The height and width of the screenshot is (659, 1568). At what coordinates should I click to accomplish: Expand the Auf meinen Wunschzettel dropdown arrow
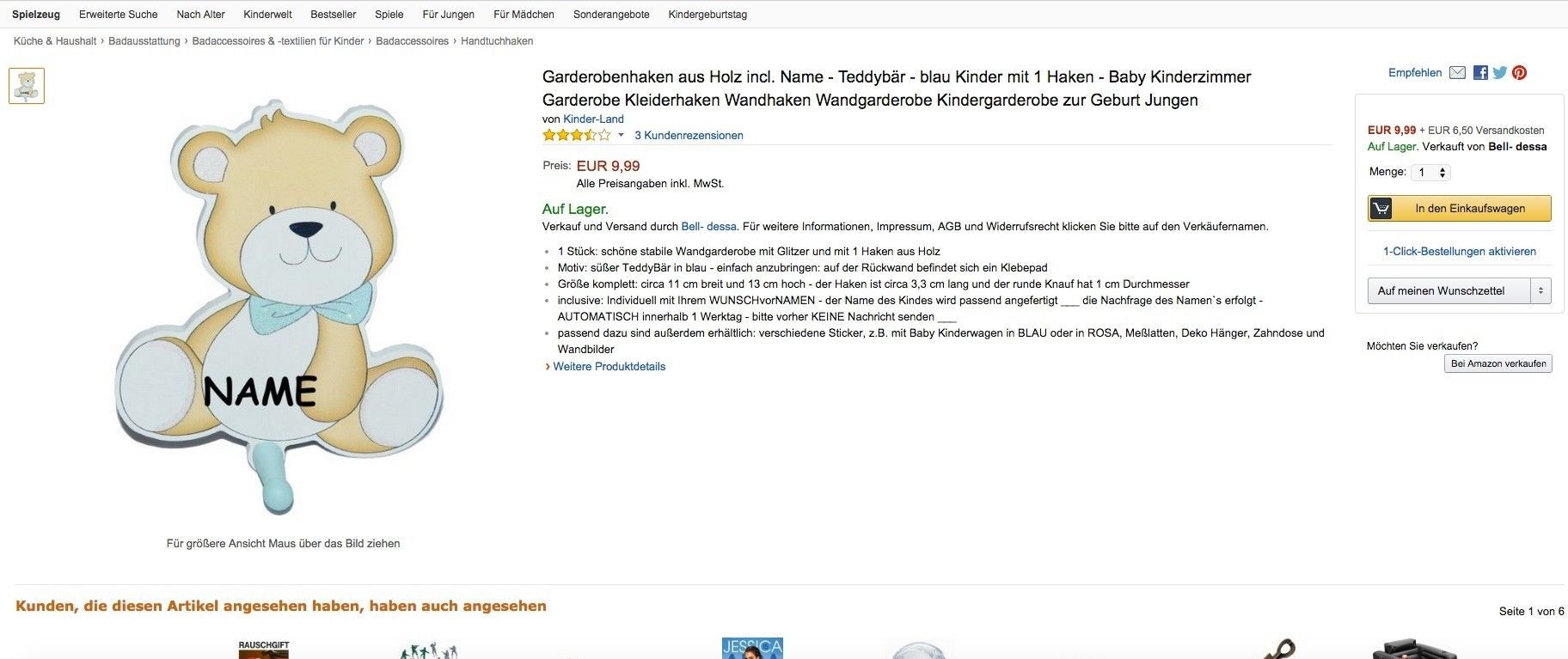click(1540, 291)
